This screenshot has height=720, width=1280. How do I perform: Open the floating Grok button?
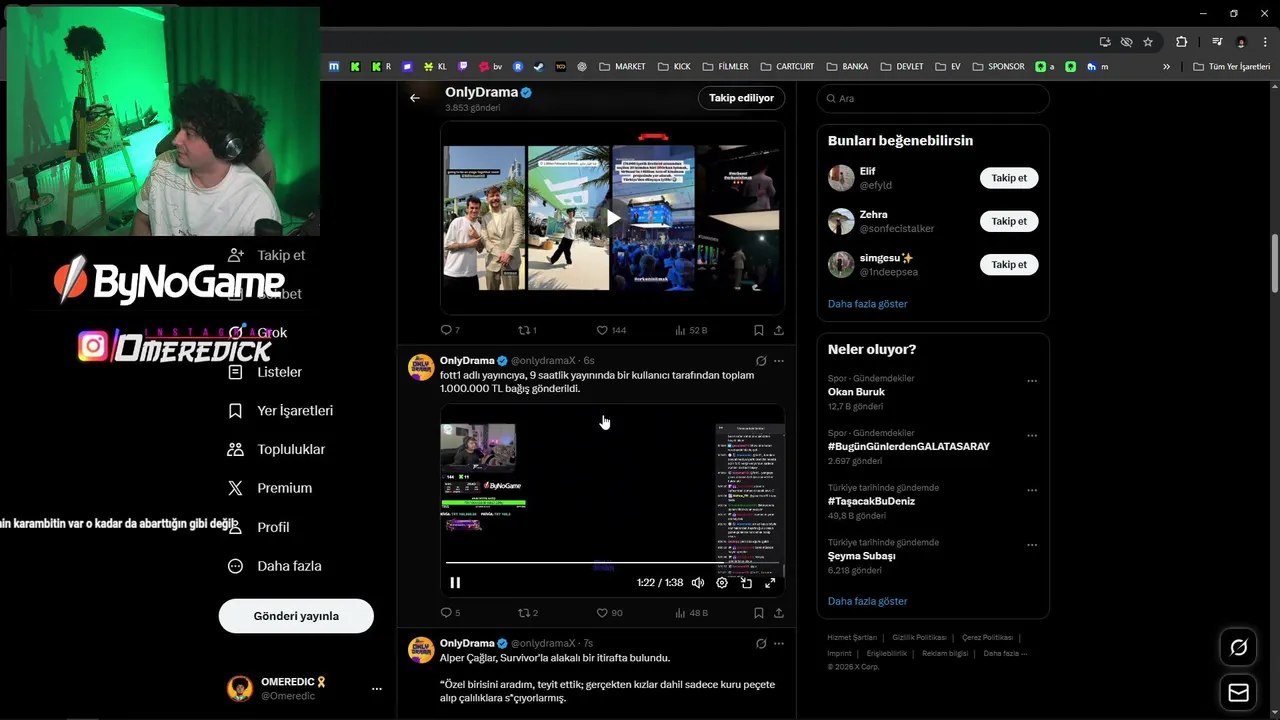click(x=1238, y=648)
